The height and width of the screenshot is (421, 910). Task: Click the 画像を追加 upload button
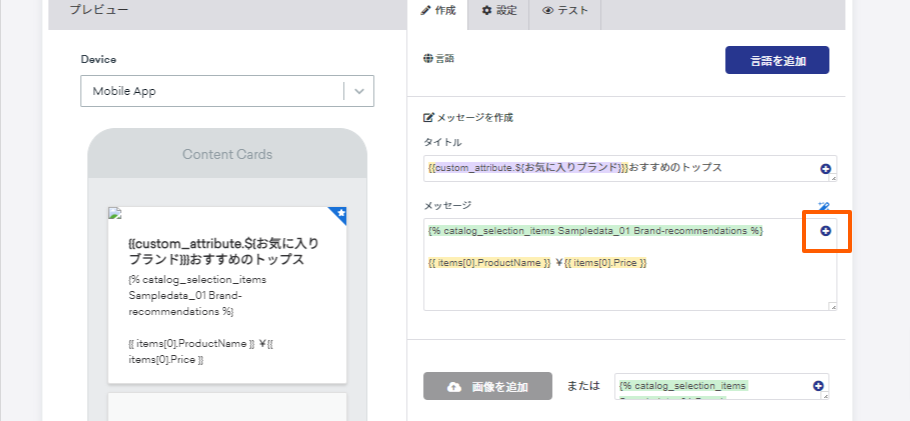pos(488,386)
